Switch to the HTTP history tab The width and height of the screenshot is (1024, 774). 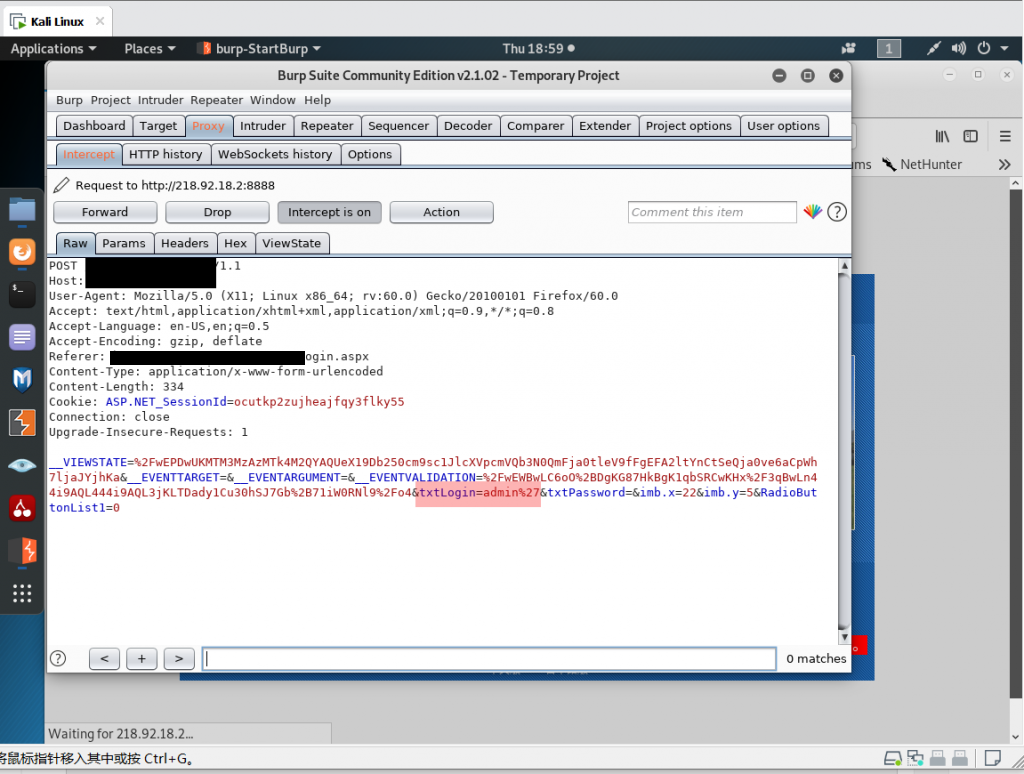[166, 154]
